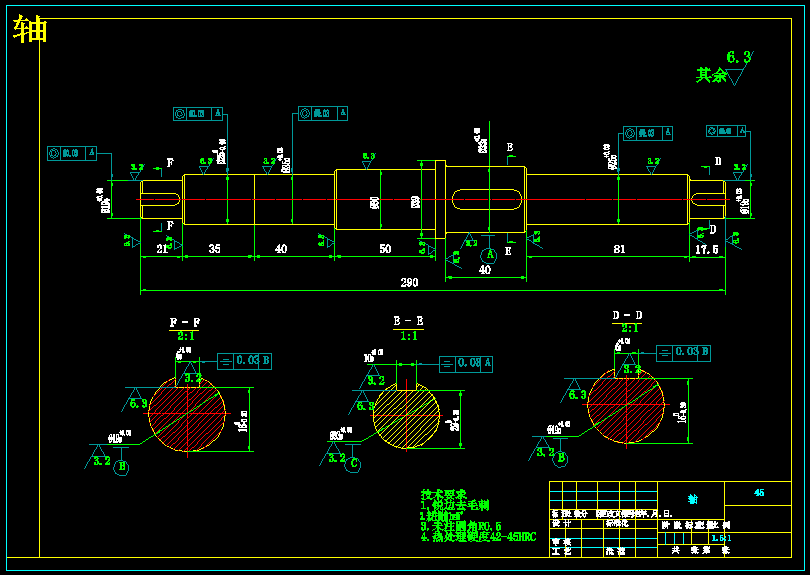This screenshot has height=575, width=810.
Task: Select the 1:1 scale under E - E
Action: (409, 336)
